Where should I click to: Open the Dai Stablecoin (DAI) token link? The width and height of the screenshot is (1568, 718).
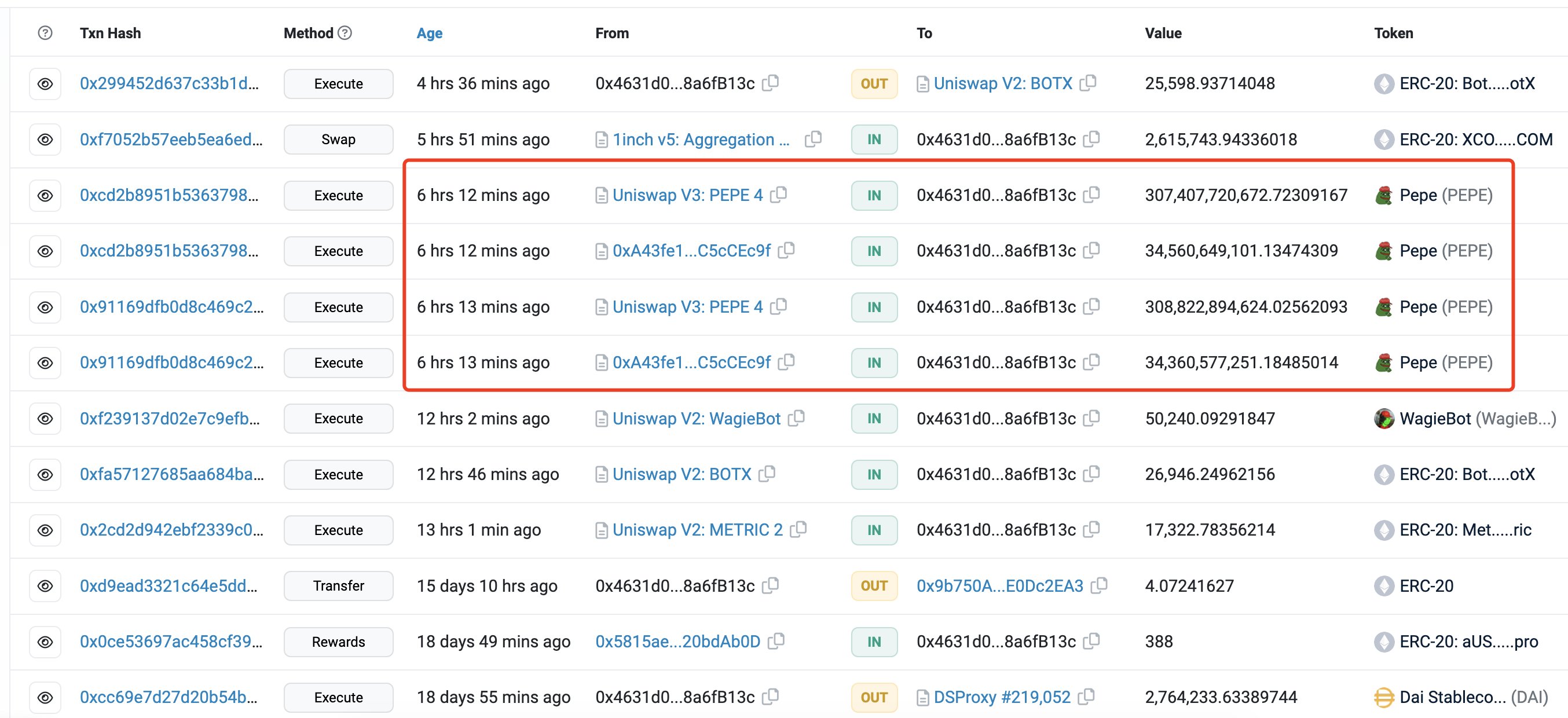[1474, 697]
